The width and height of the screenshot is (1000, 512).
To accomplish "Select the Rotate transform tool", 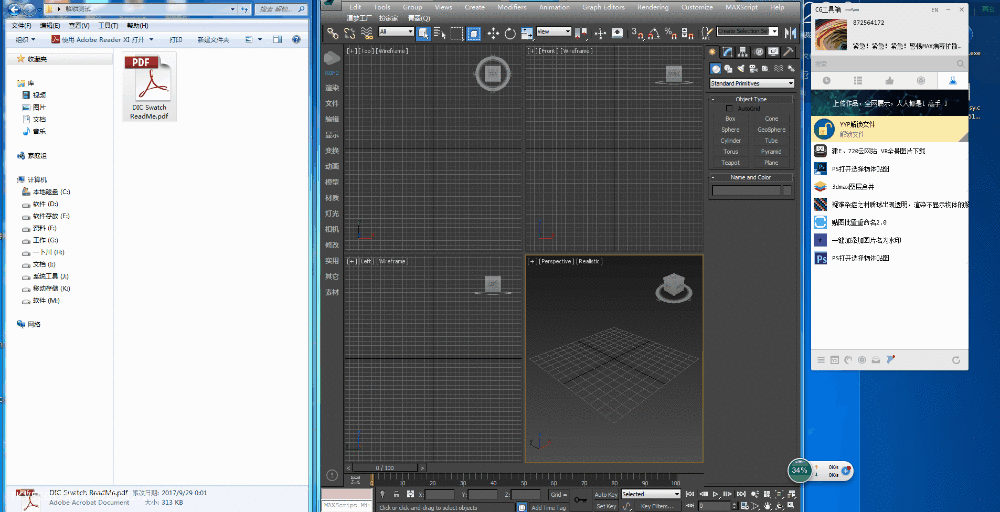I will click(510, 33).
